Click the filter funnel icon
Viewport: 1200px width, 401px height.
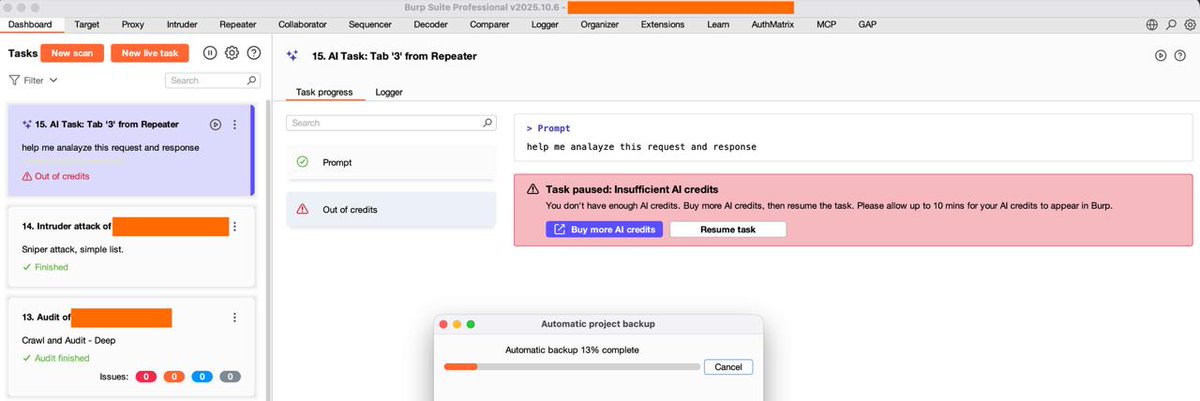coord(15,80)
